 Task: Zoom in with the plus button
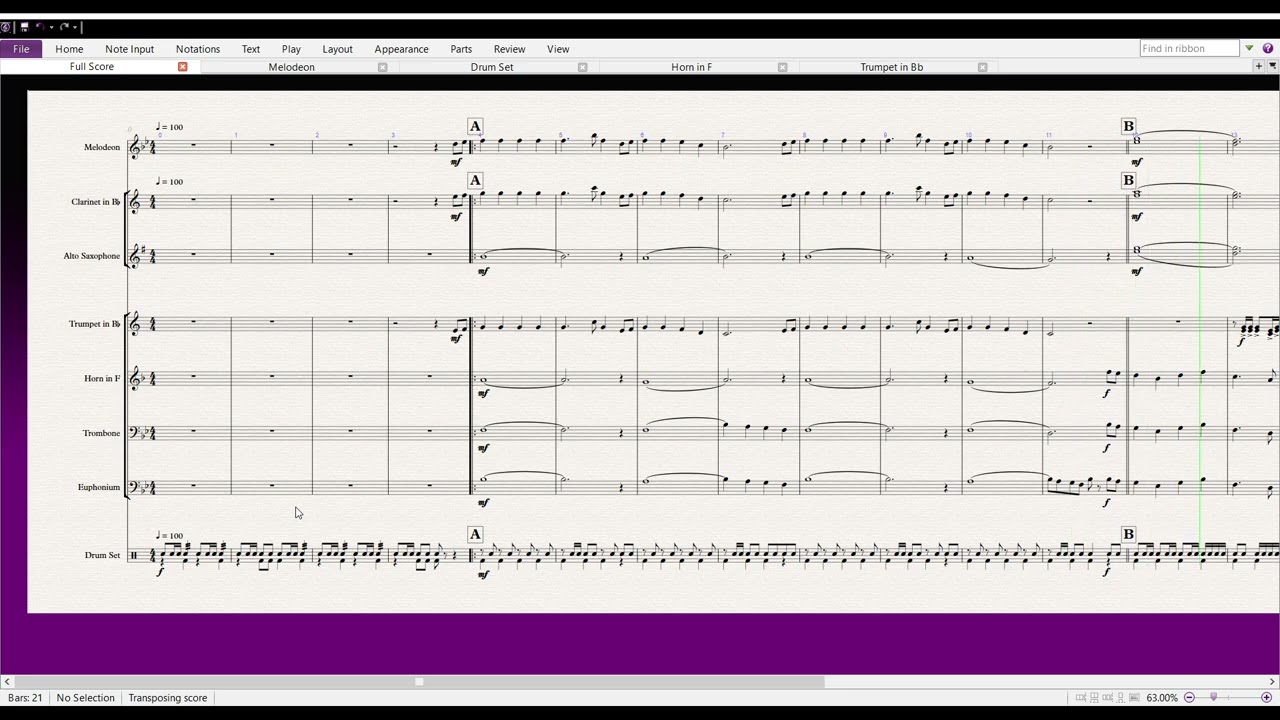pos(1266,697)
